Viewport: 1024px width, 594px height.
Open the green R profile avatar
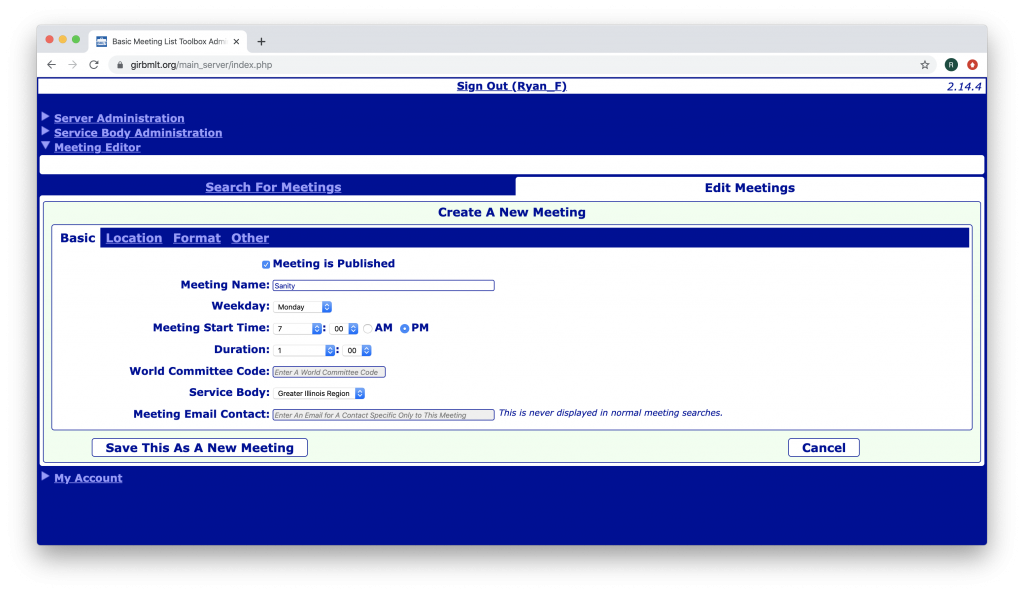pyautogui.click(x=951, y=65)
